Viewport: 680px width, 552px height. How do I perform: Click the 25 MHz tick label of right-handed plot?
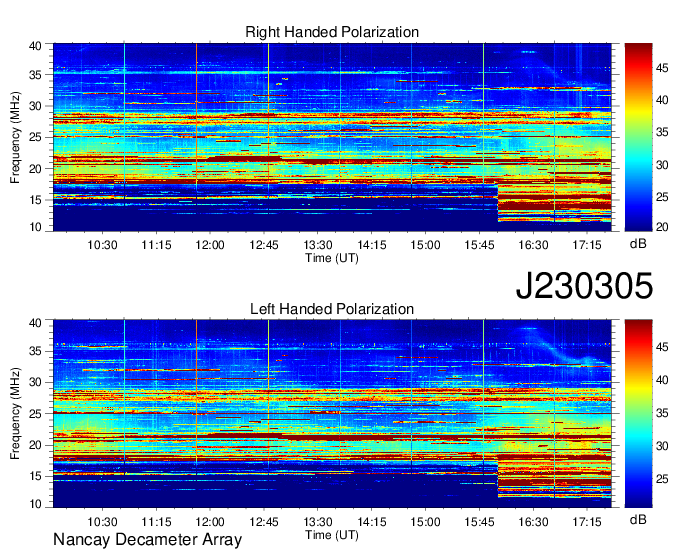point(35,137)
